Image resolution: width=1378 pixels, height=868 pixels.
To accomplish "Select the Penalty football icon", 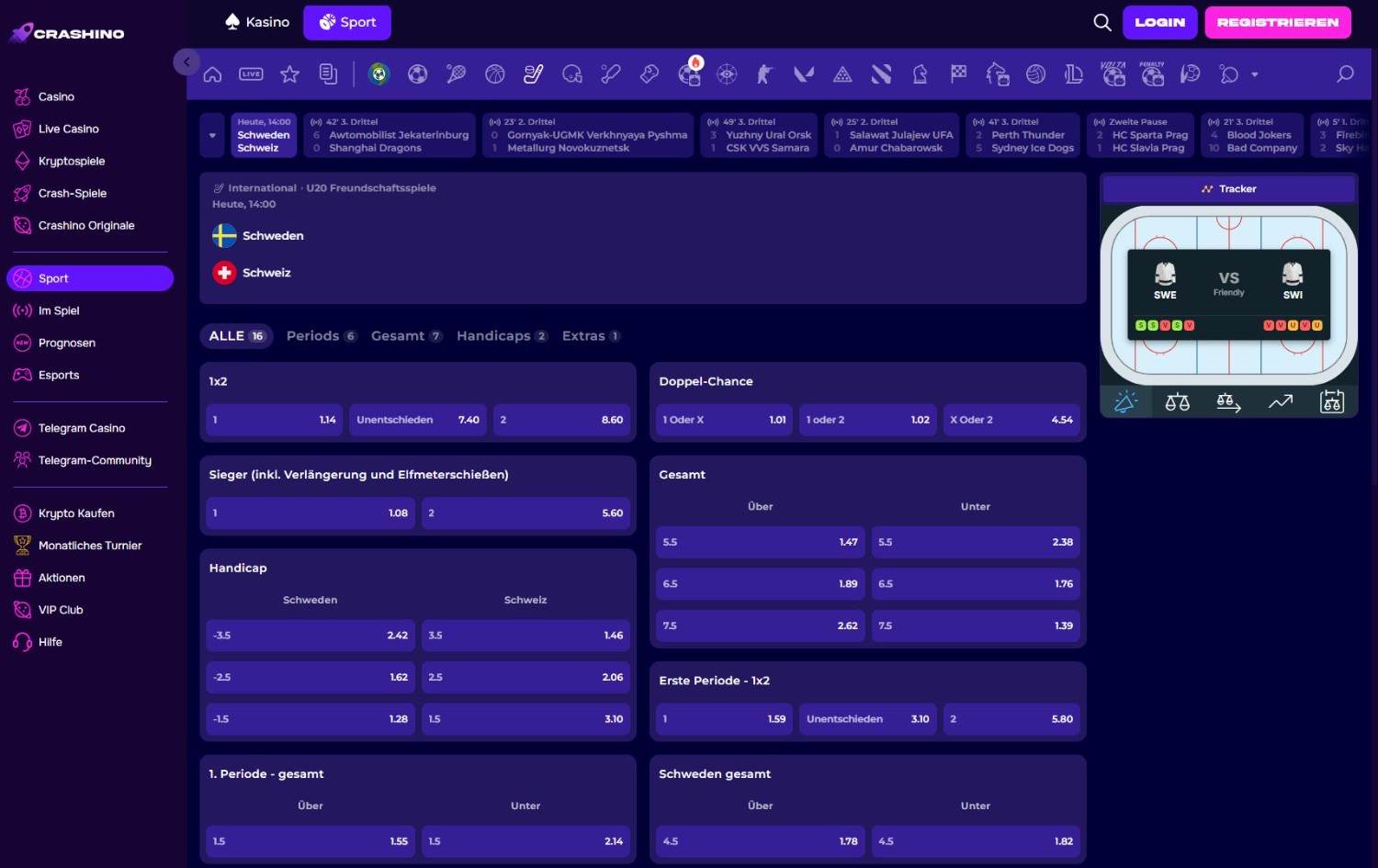I will 1152,73.
